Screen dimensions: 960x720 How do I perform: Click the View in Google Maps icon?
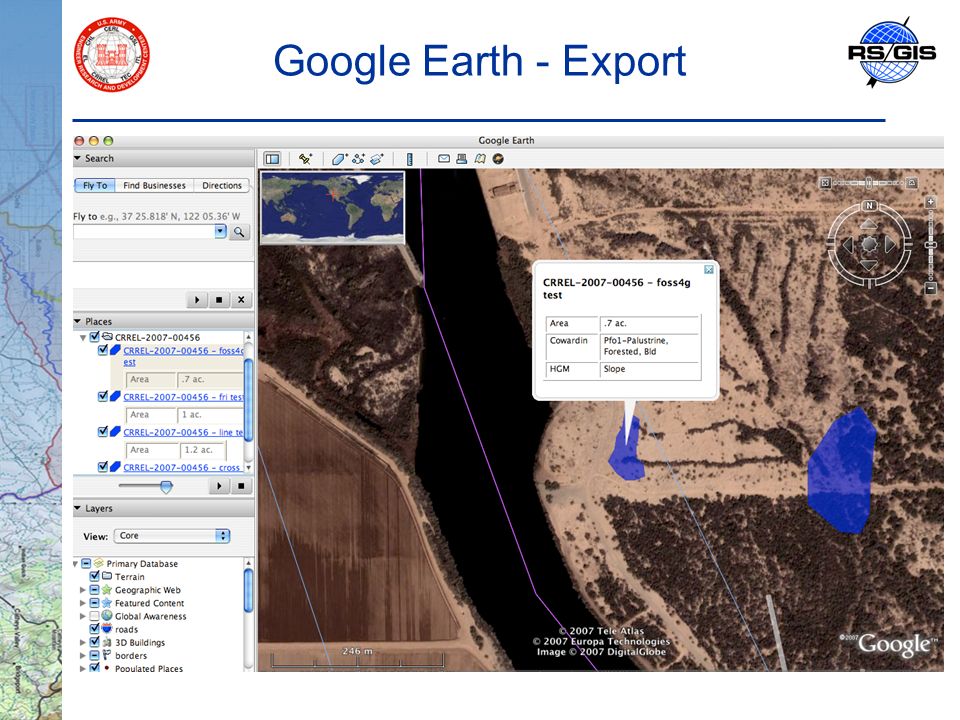481,159
